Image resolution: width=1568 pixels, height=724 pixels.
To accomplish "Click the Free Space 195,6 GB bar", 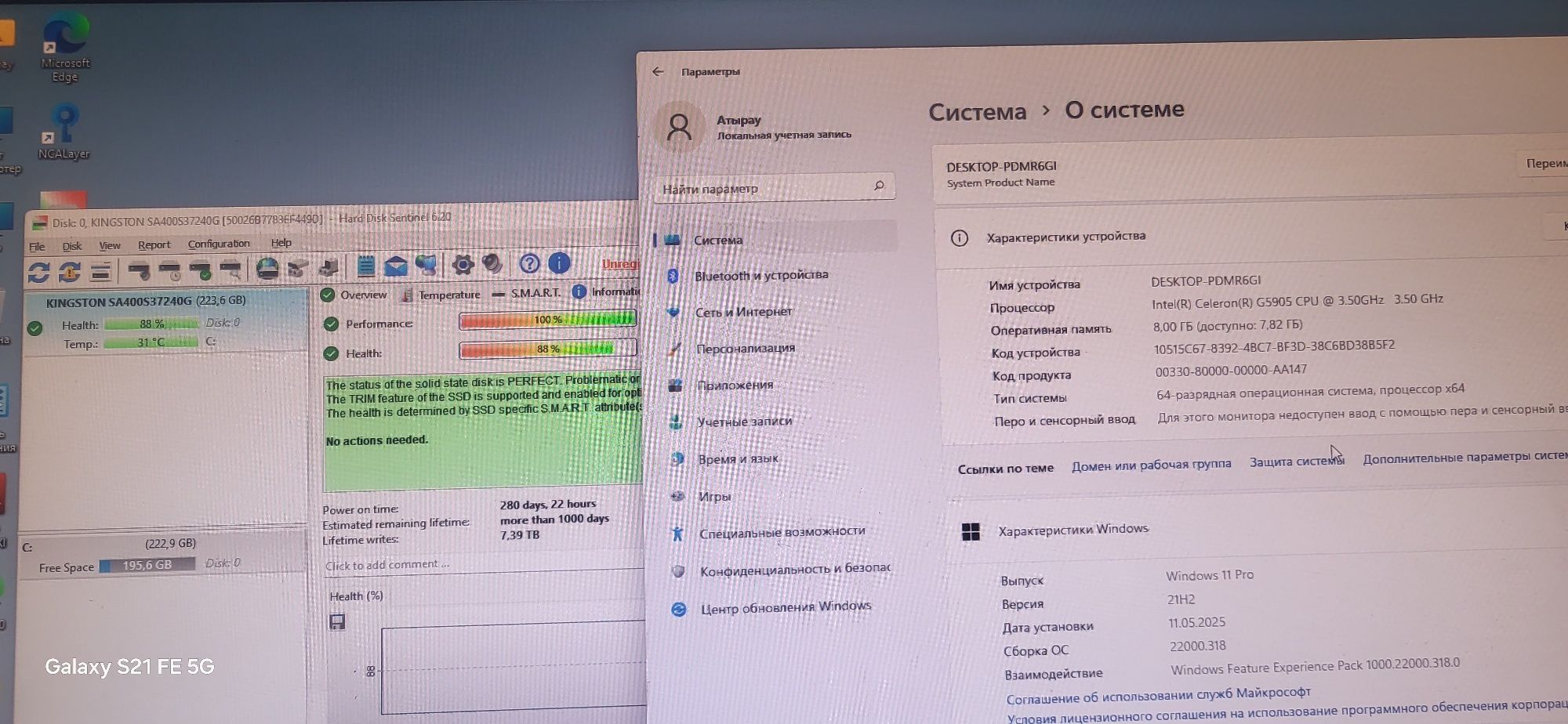I will [147, 565].
